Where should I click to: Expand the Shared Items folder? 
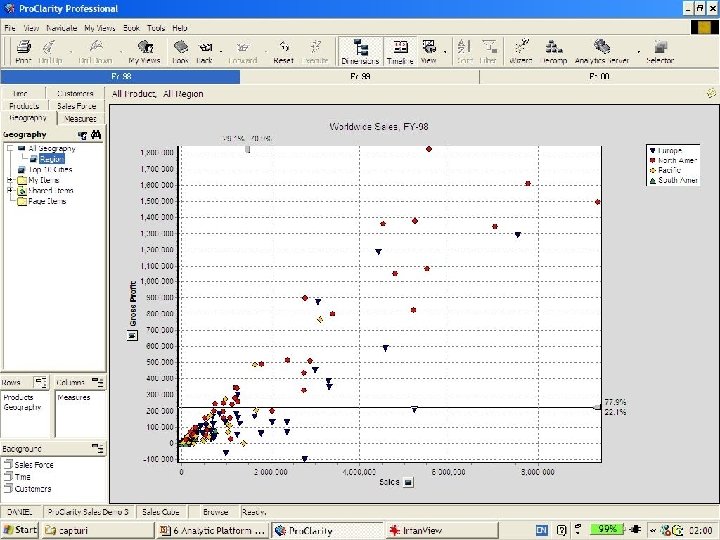pyautogui.click(x=9, y=191)
